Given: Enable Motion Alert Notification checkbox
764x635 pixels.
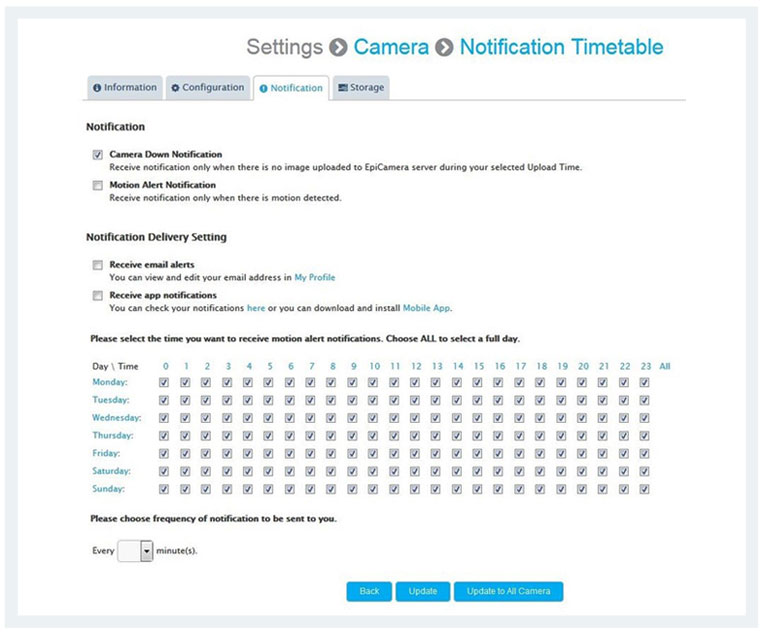Looking at the screenshot, I should (x=98, y=186).
